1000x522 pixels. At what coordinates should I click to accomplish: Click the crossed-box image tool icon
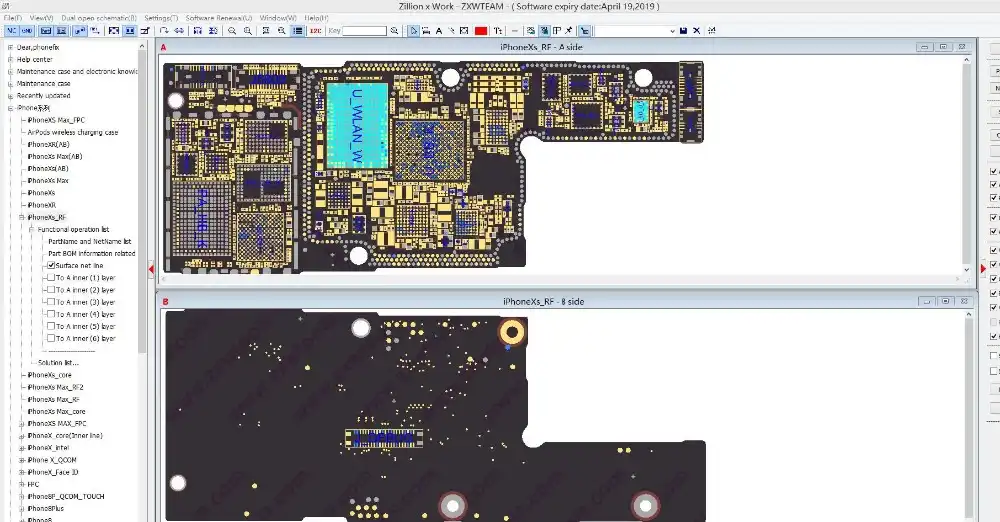pos(464,31)
